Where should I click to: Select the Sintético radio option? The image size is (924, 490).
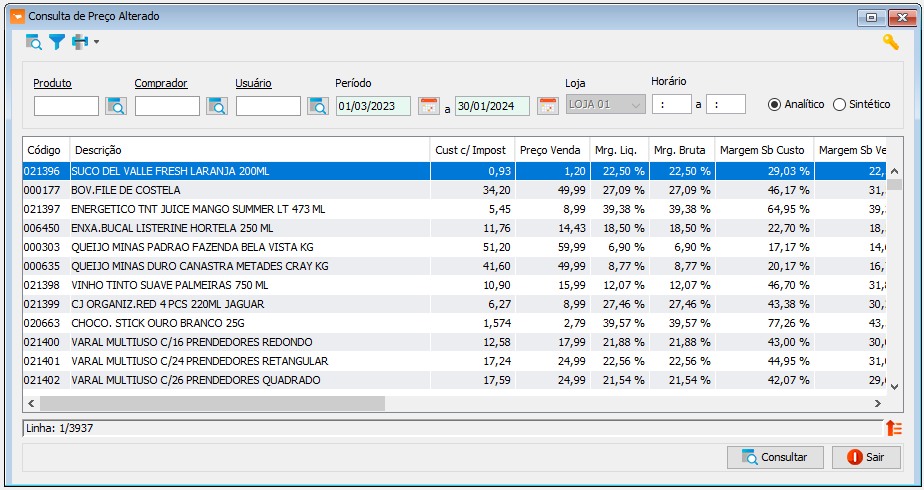tap(862, 104)
